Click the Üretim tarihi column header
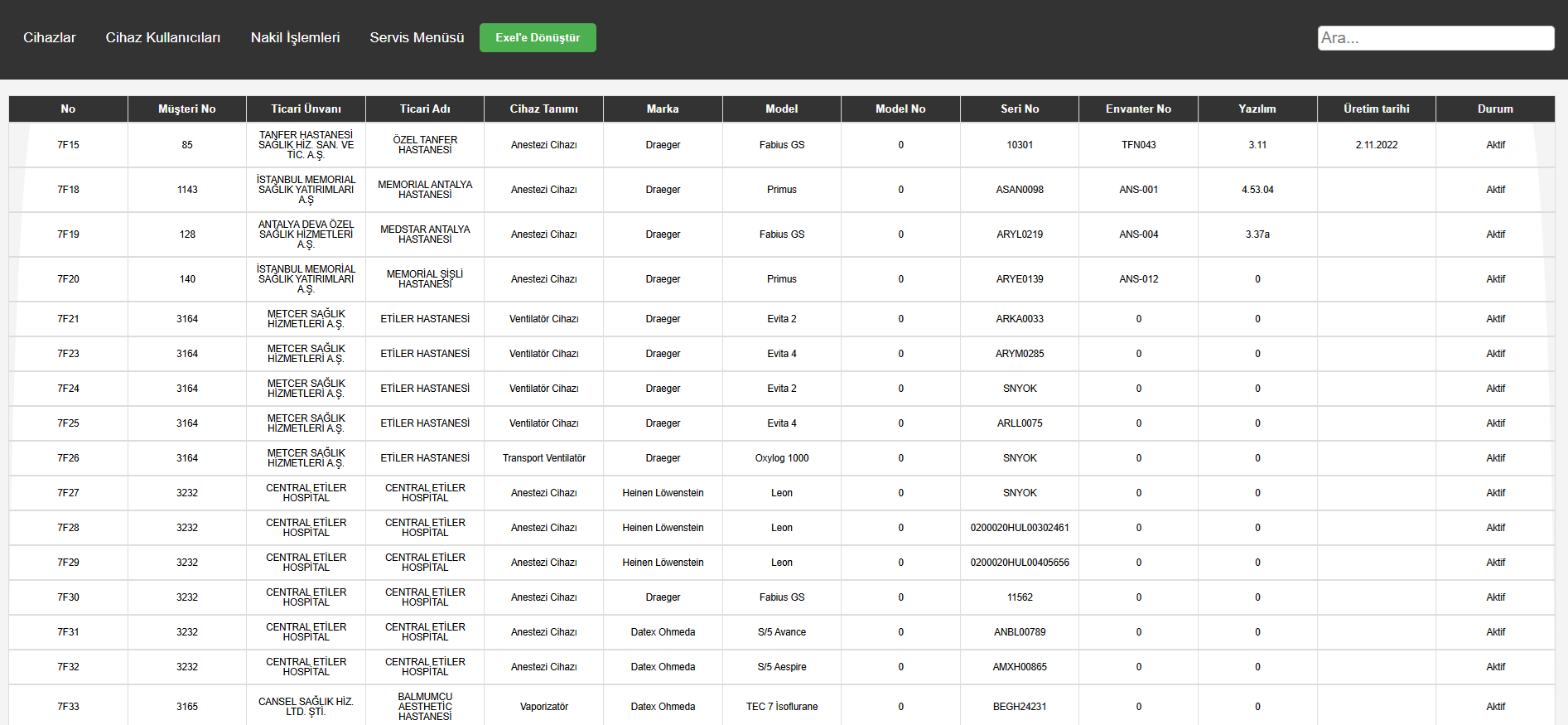1568x725 pixels. click(1376, 109)
